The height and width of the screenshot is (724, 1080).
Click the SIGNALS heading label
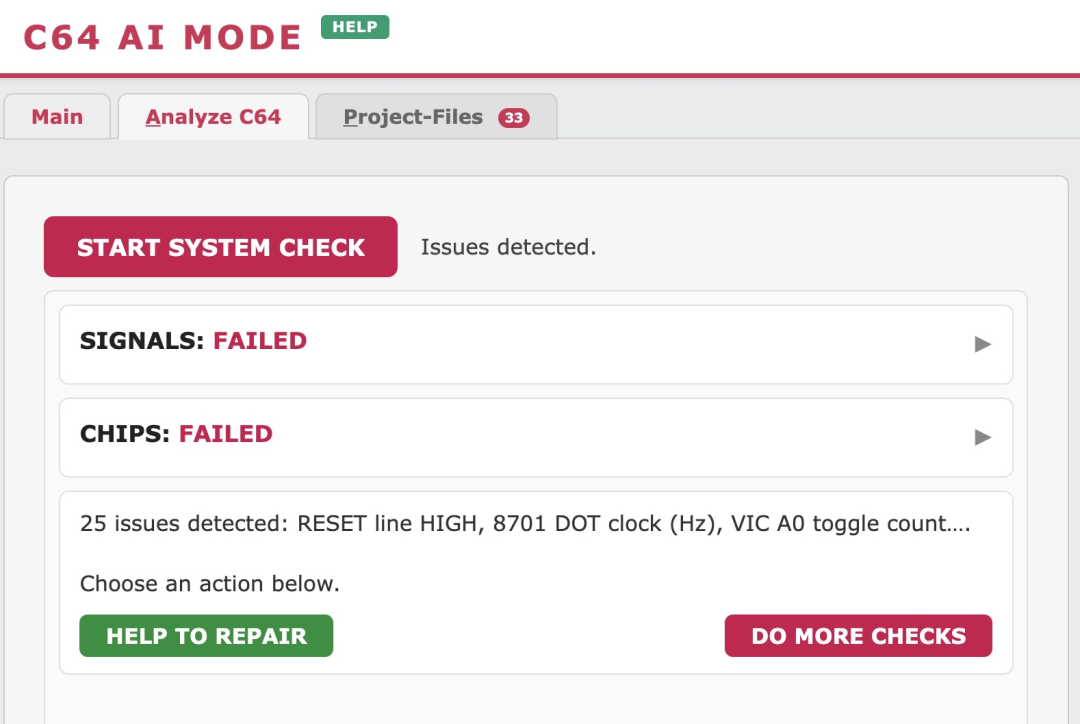click(142, 340)
